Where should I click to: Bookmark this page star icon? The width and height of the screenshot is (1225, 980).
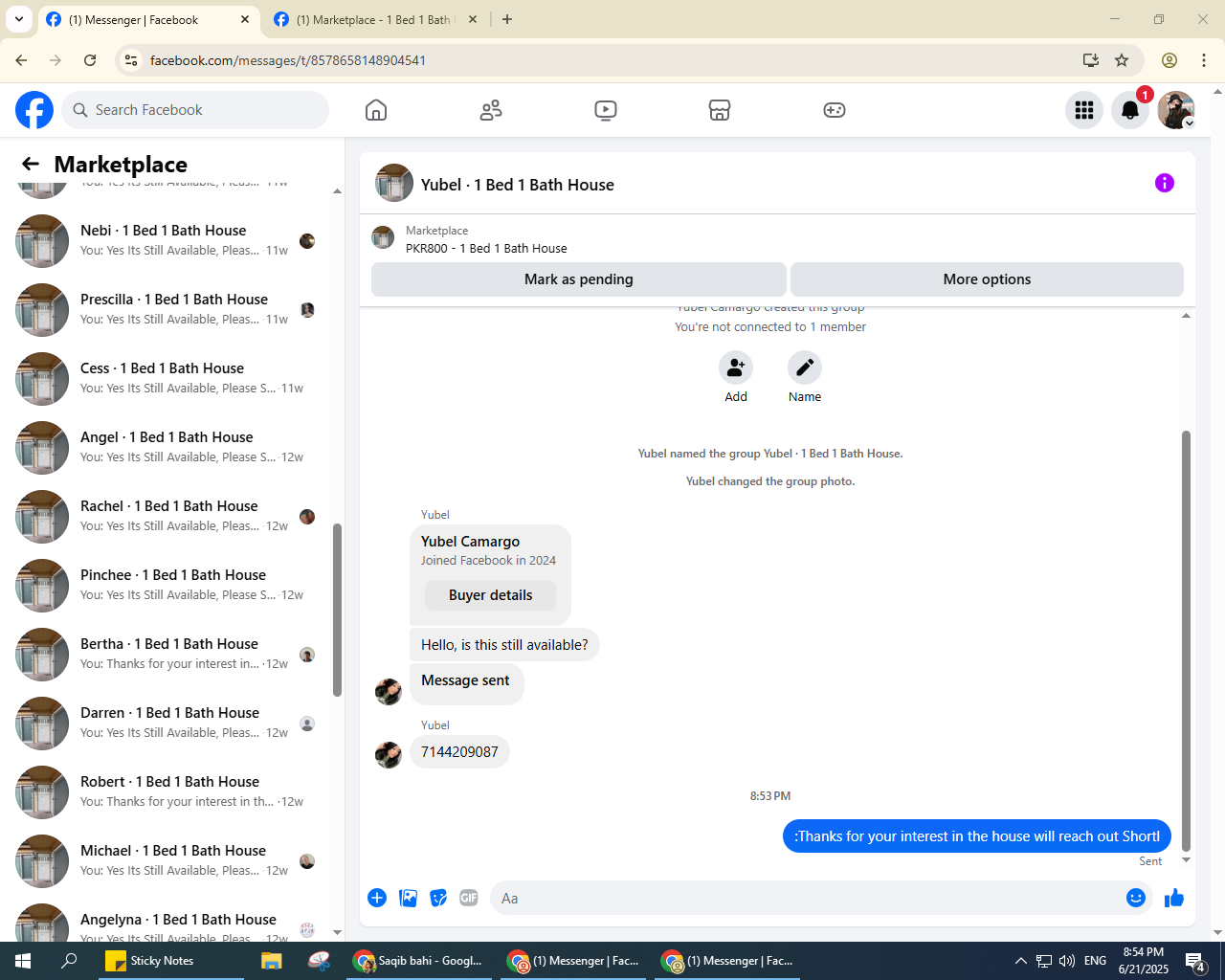pyautogui.click(x=1122, y=60)
